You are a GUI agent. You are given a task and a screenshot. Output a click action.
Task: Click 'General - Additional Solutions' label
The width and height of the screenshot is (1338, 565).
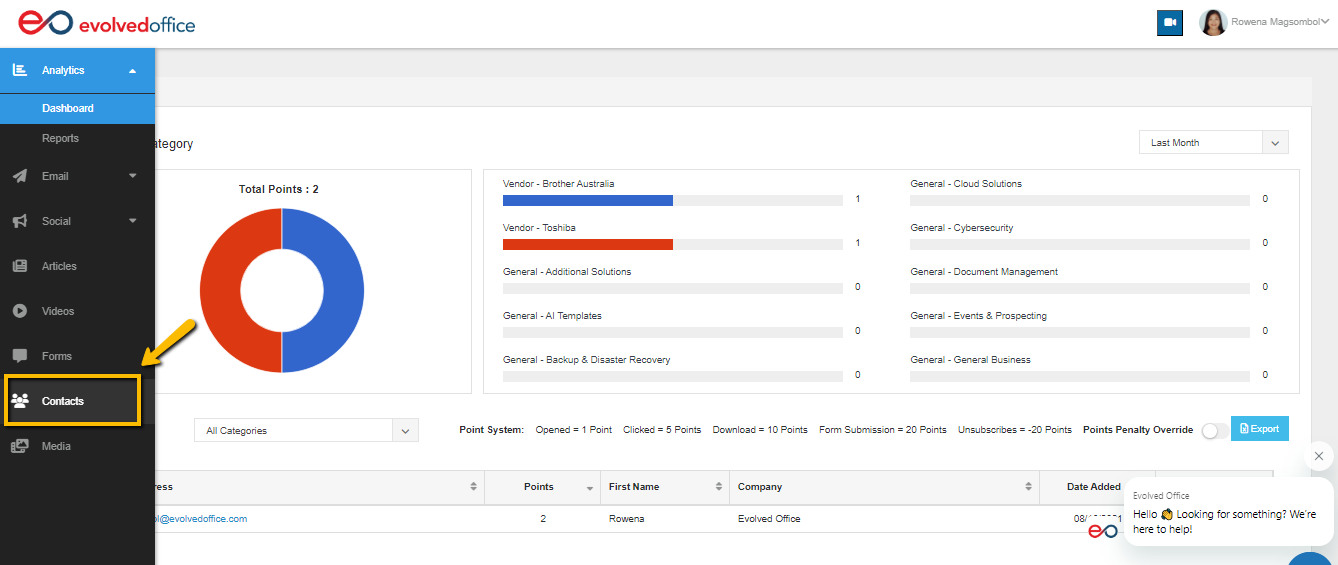pyautogui.click(x=567, y=272)
